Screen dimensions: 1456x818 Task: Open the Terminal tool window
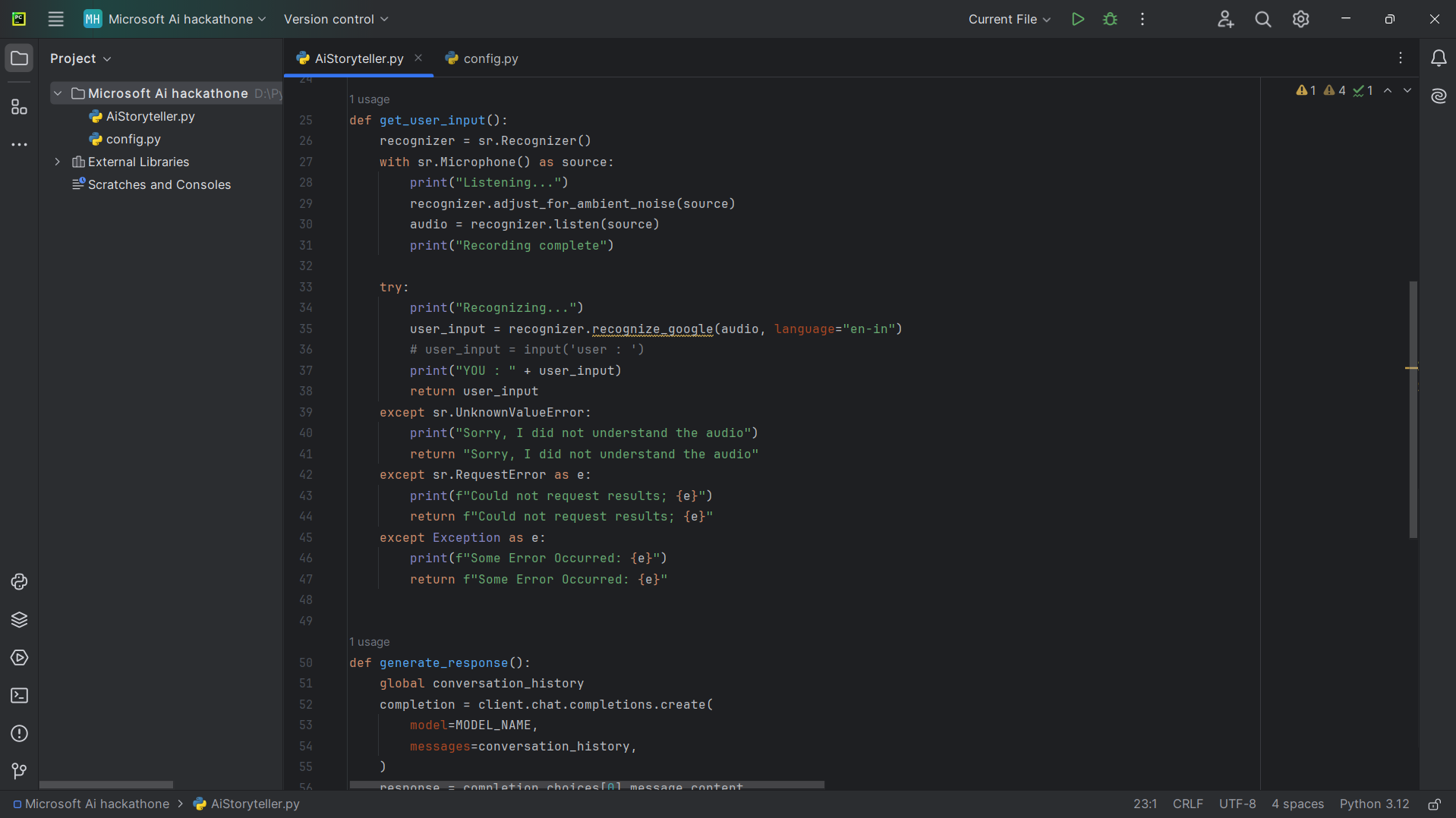(x=19, y=696)
